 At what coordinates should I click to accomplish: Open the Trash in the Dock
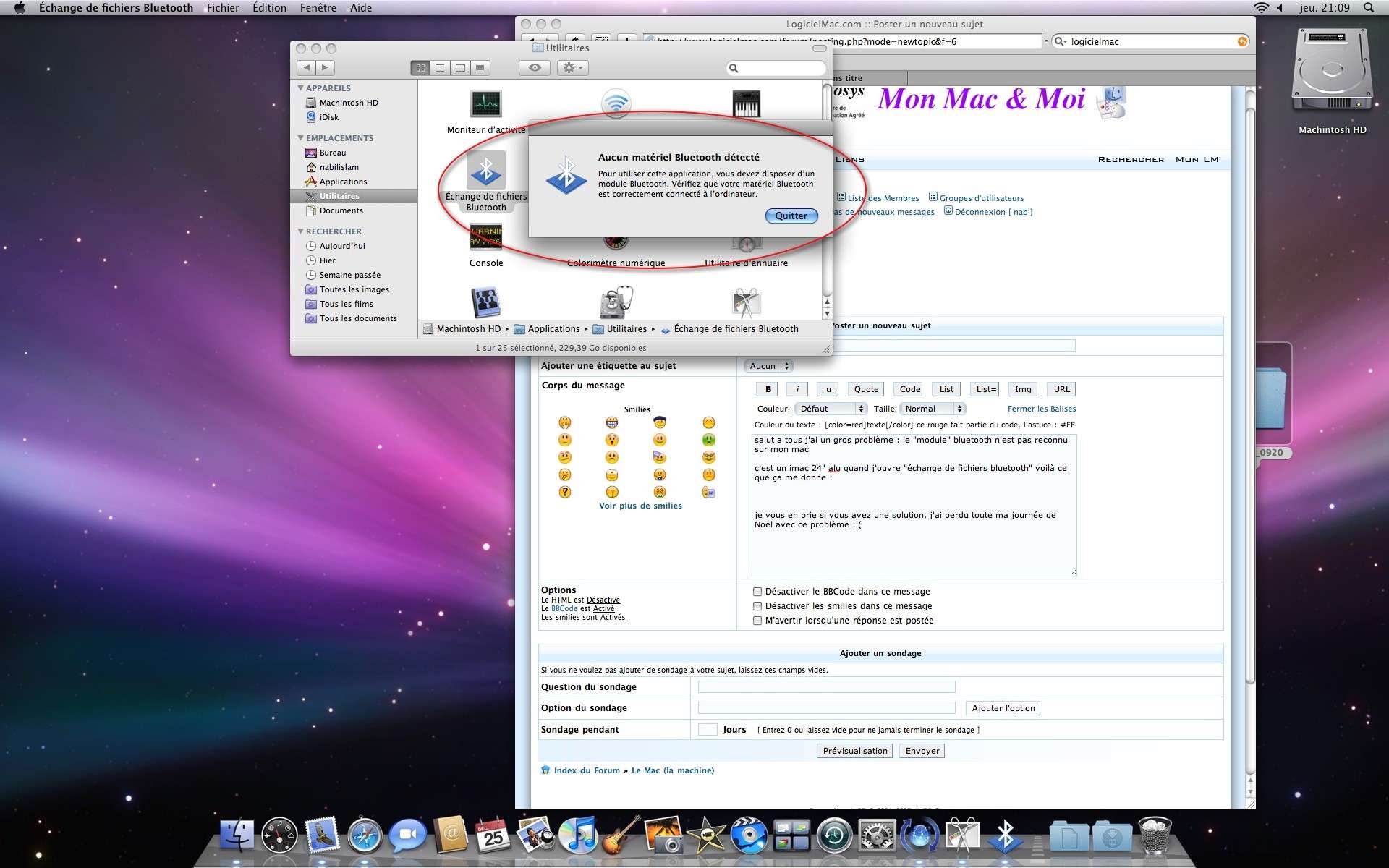point(1155,836)
